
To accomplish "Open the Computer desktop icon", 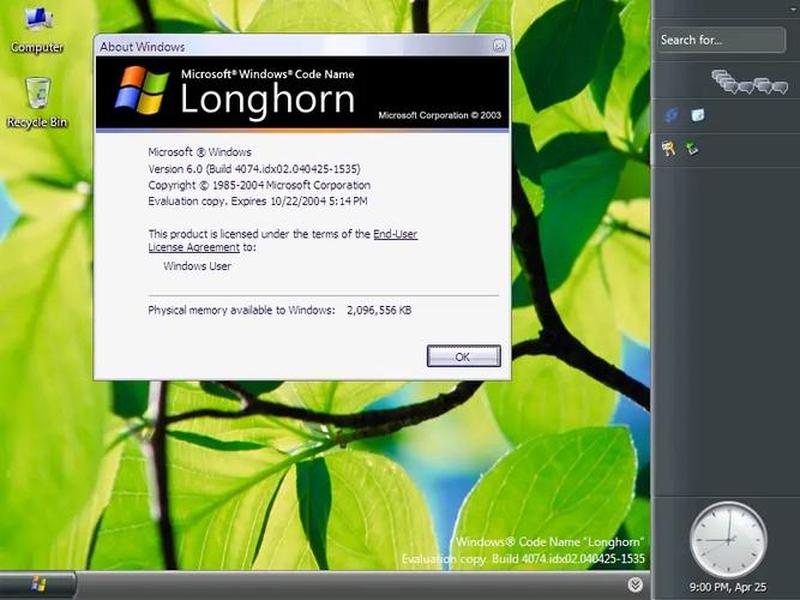I will 37,29.
